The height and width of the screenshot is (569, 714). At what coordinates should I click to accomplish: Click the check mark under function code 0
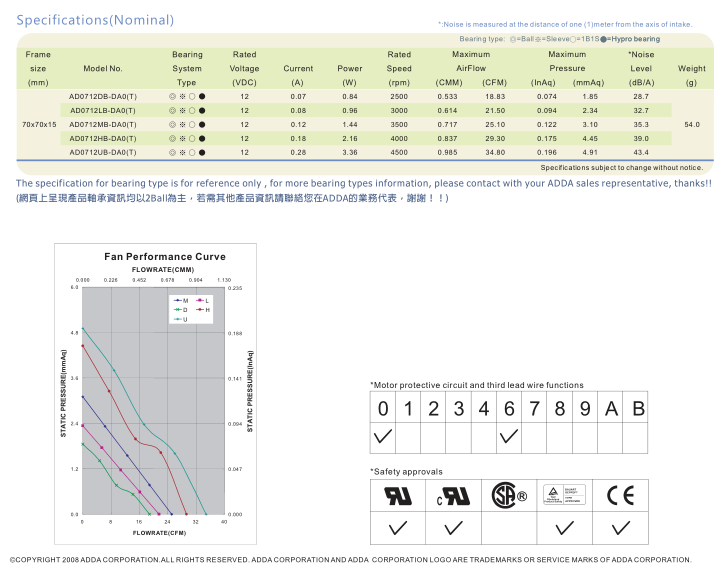[382, 437]
